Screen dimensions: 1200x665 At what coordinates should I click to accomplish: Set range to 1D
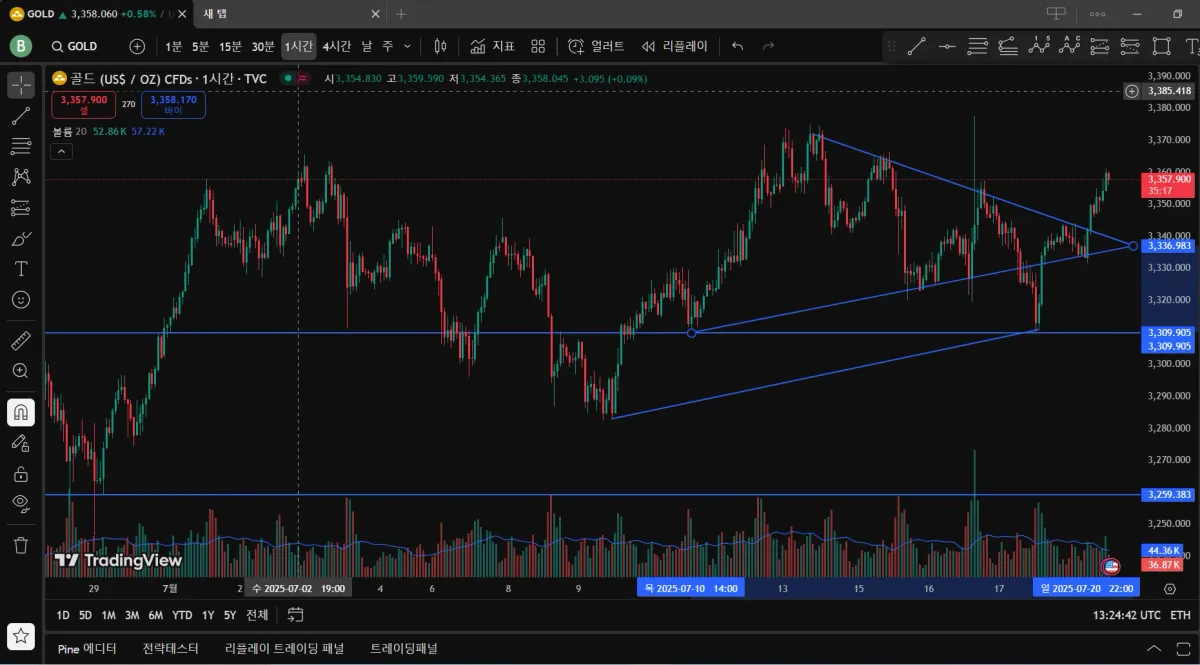(63, 615)
